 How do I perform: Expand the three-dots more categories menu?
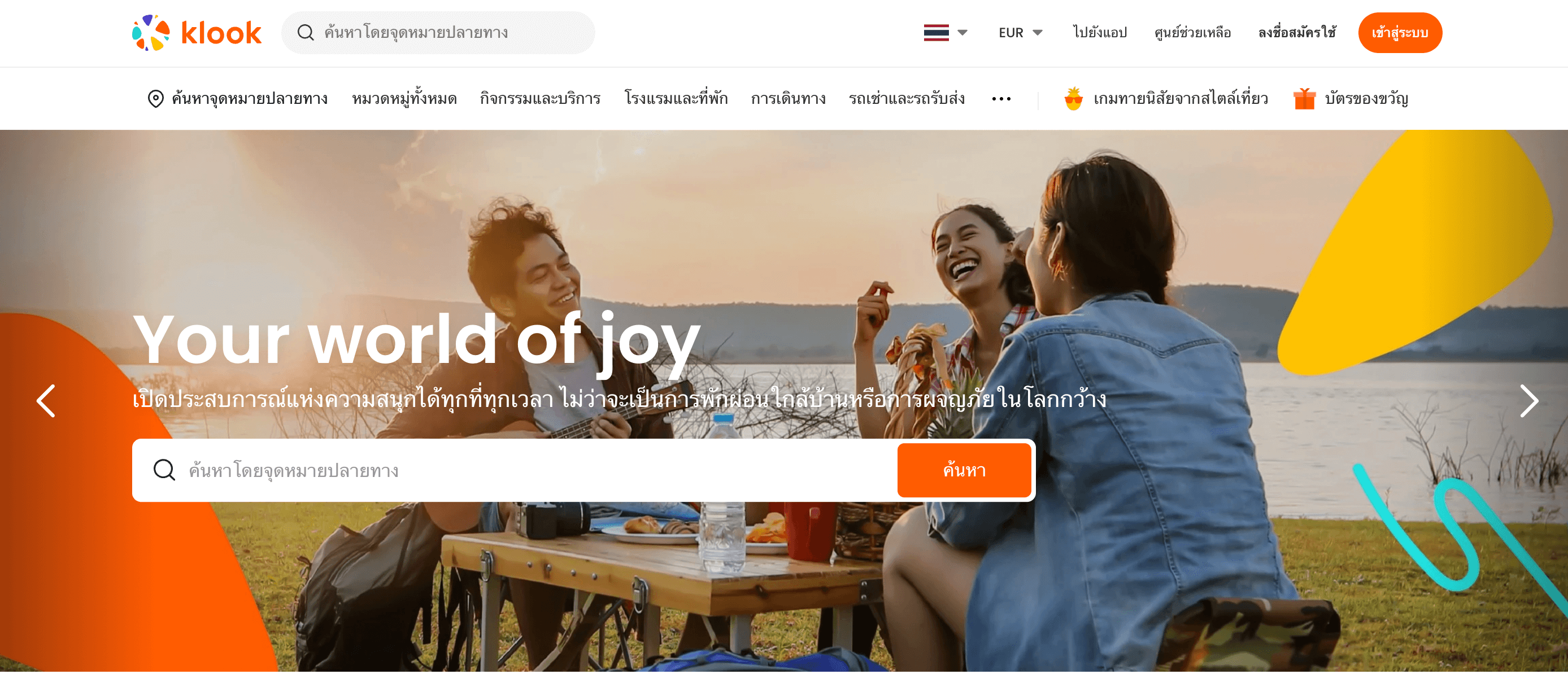(x=1001, y=99)
